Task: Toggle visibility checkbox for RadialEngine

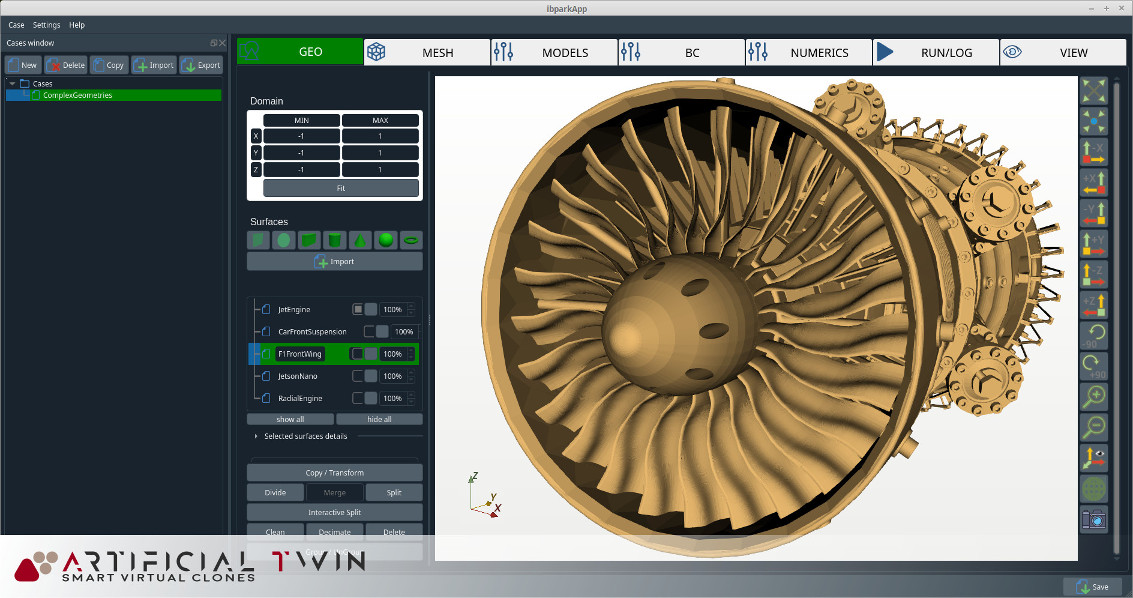Action: point(358,399)
